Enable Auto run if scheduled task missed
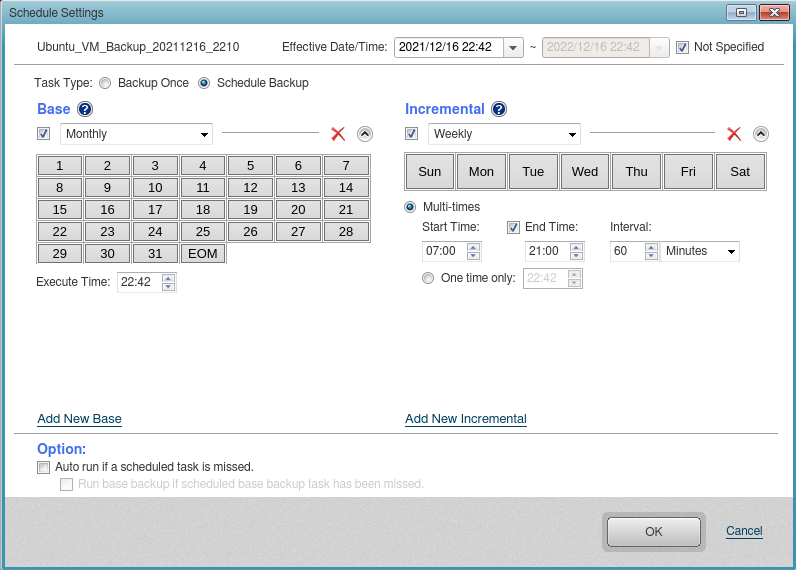Image resolution: width=796 pixels, height=570 pixels. (x=43, y=467)
